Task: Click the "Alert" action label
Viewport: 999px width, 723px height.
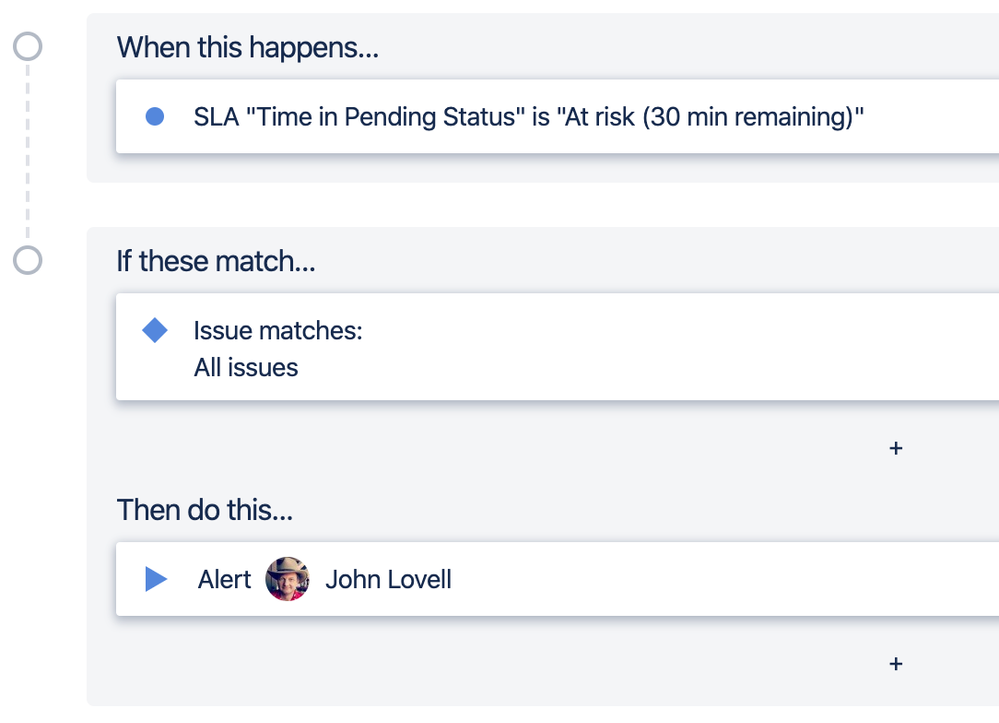Action: 224,580
